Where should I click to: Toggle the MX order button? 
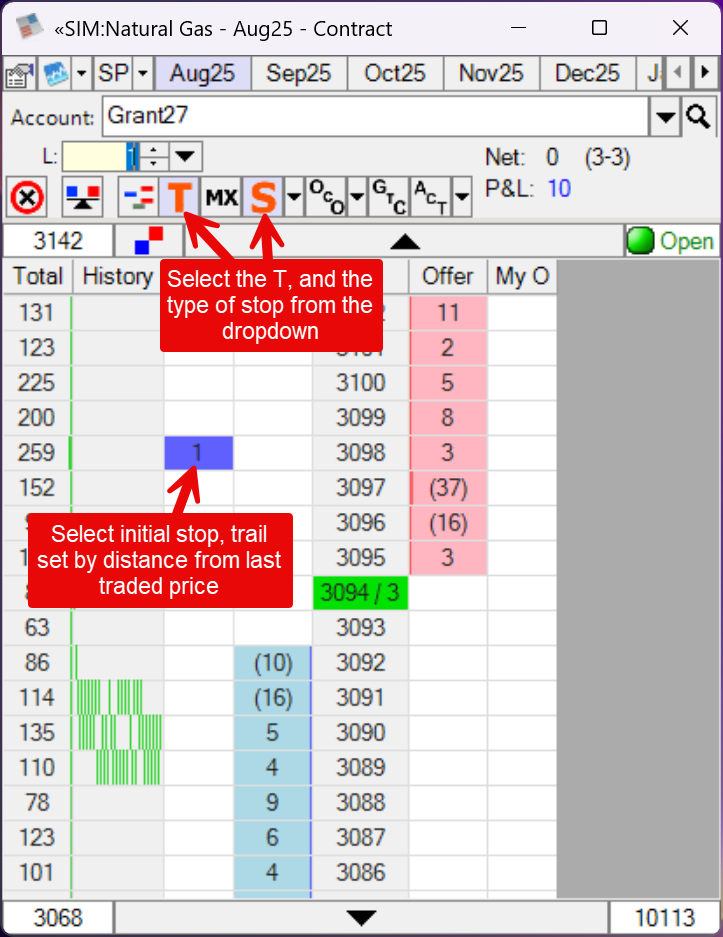point(221,197)
